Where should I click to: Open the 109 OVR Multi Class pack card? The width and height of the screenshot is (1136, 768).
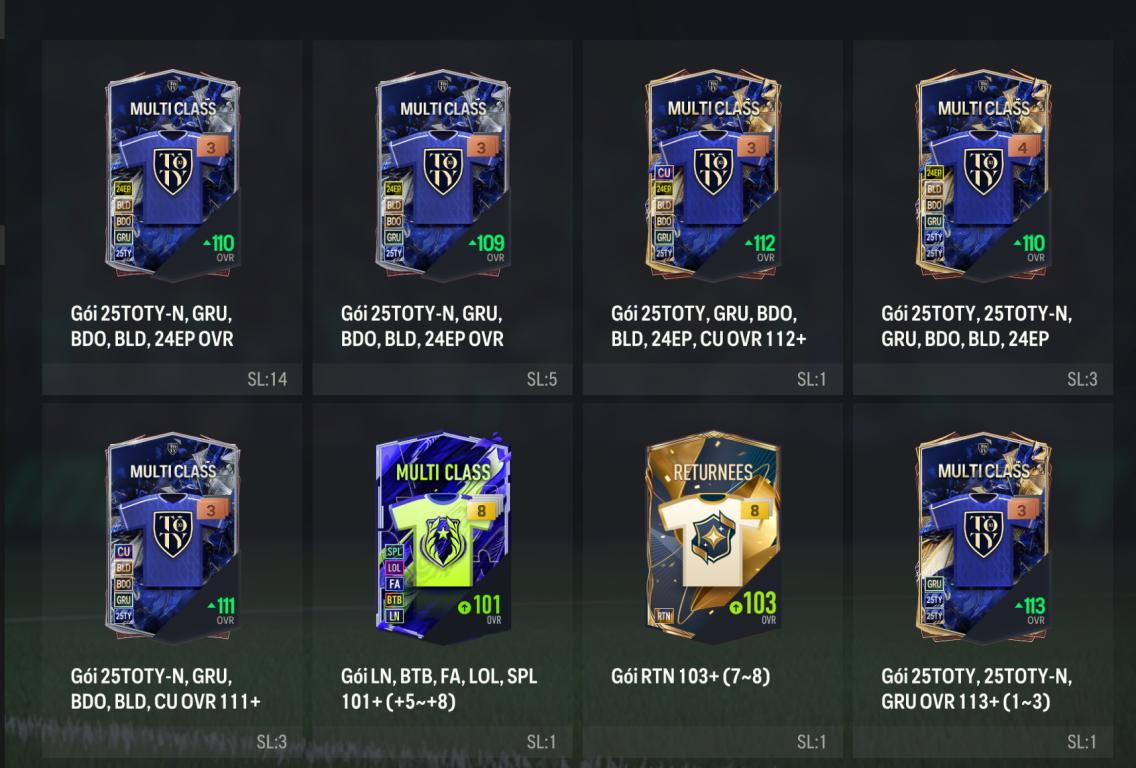pos(443,175)
